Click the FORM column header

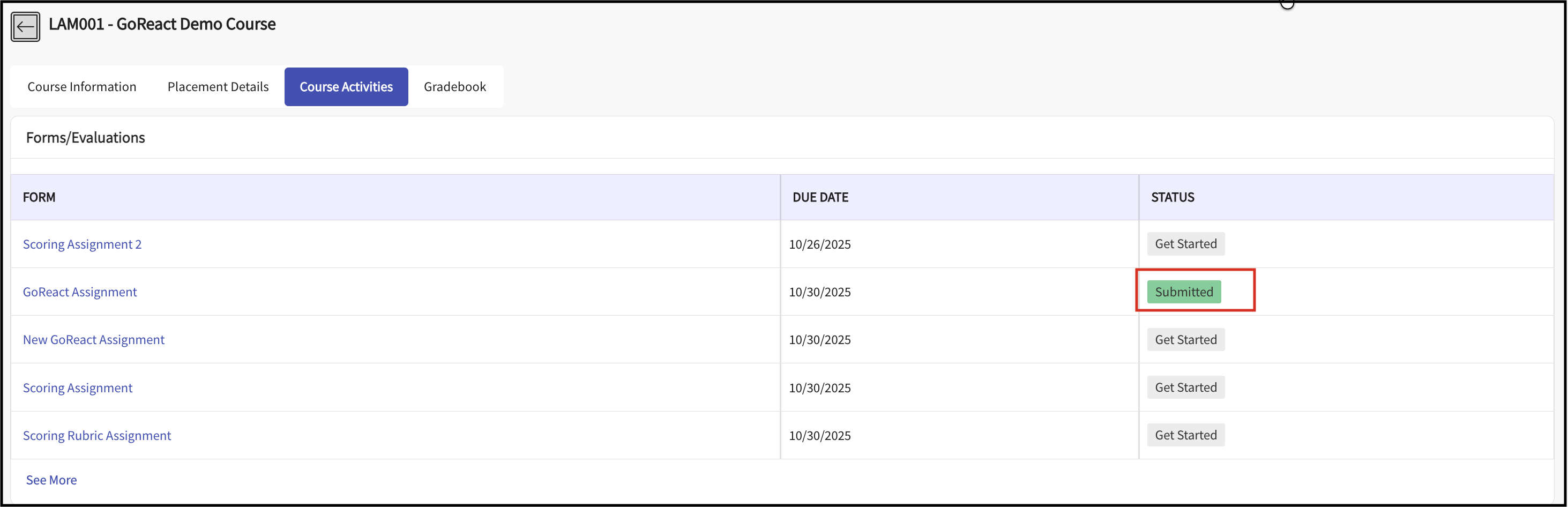click(x=39, y=197)
